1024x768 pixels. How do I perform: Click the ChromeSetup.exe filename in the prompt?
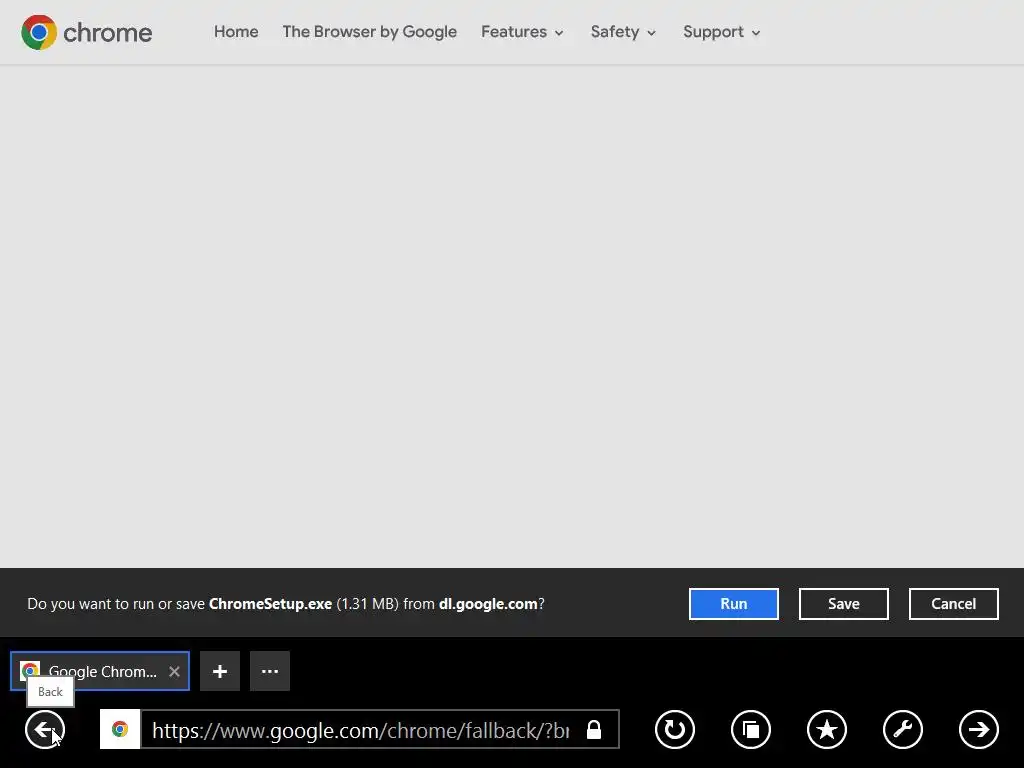(270, 604)
